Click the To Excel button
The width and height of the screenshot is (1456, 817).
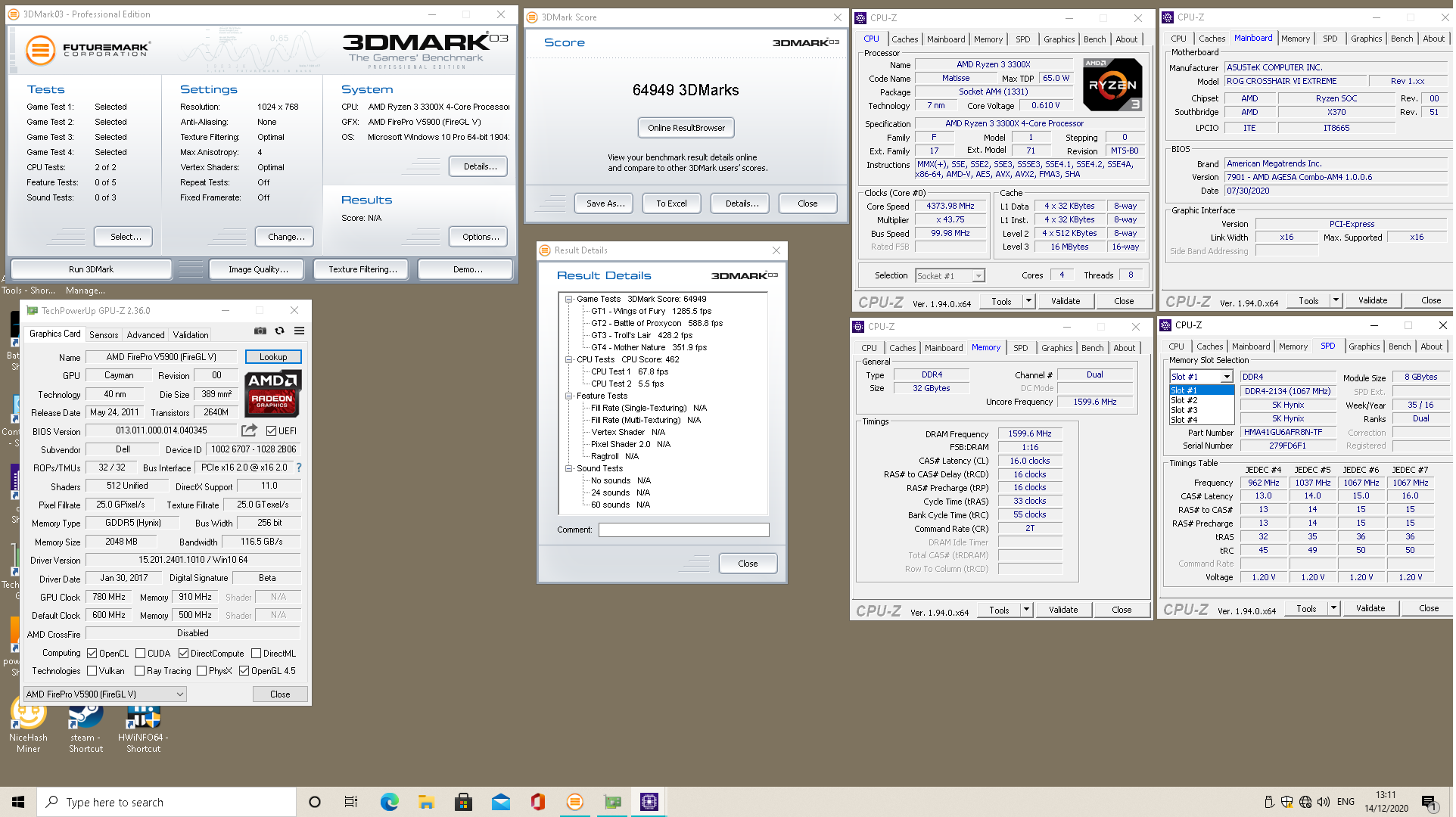tap(671, 203)
